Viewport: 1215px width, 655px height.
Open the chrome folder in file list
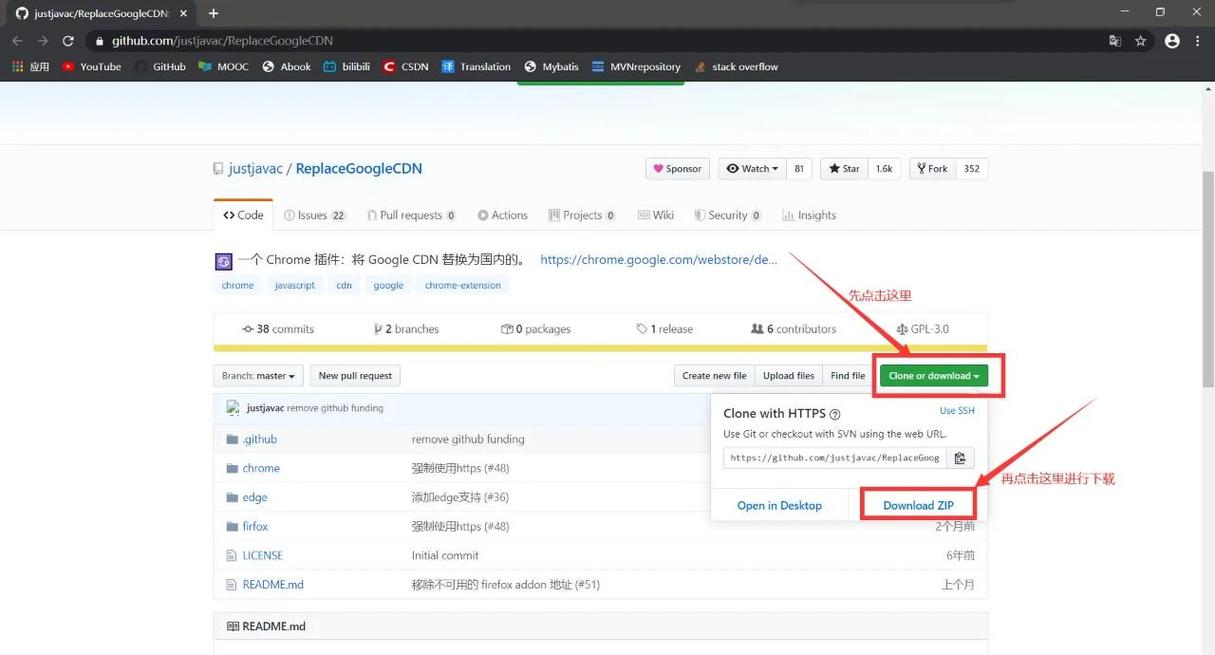pyautogui.click(x=261, y=468)
